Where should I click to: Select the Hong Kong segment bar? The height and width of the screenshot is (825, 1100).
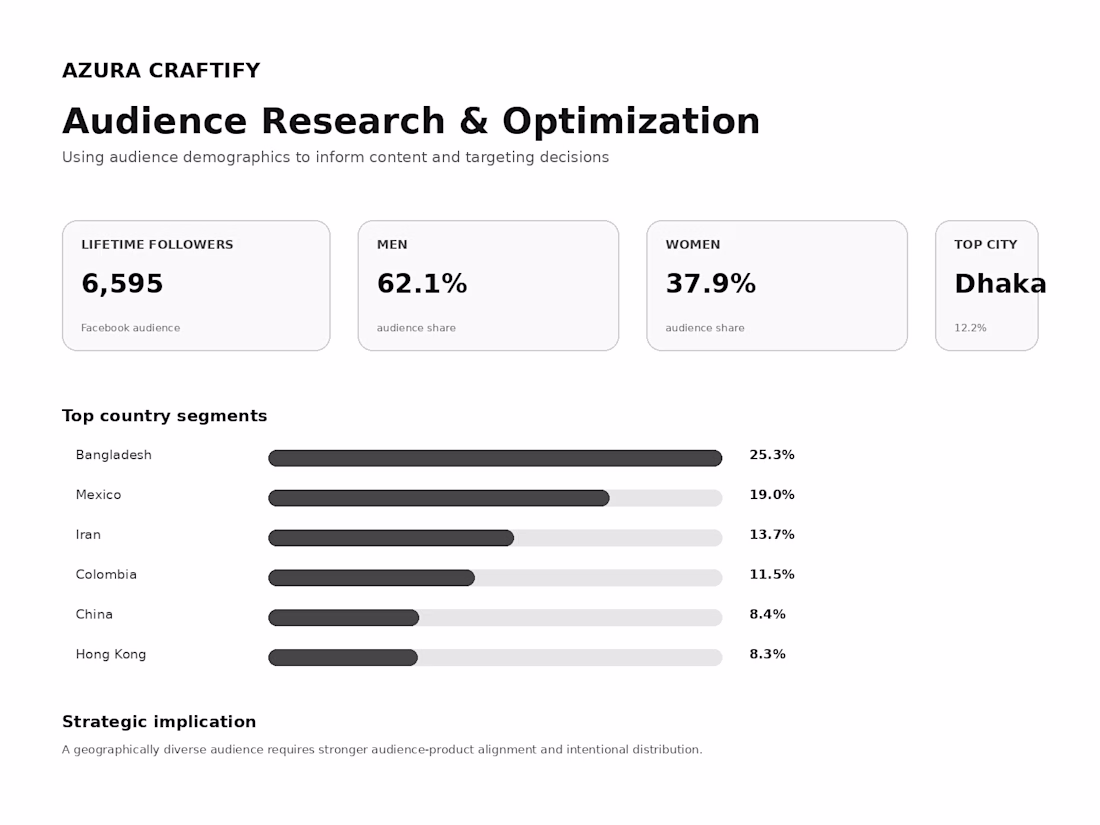(495, 657)
